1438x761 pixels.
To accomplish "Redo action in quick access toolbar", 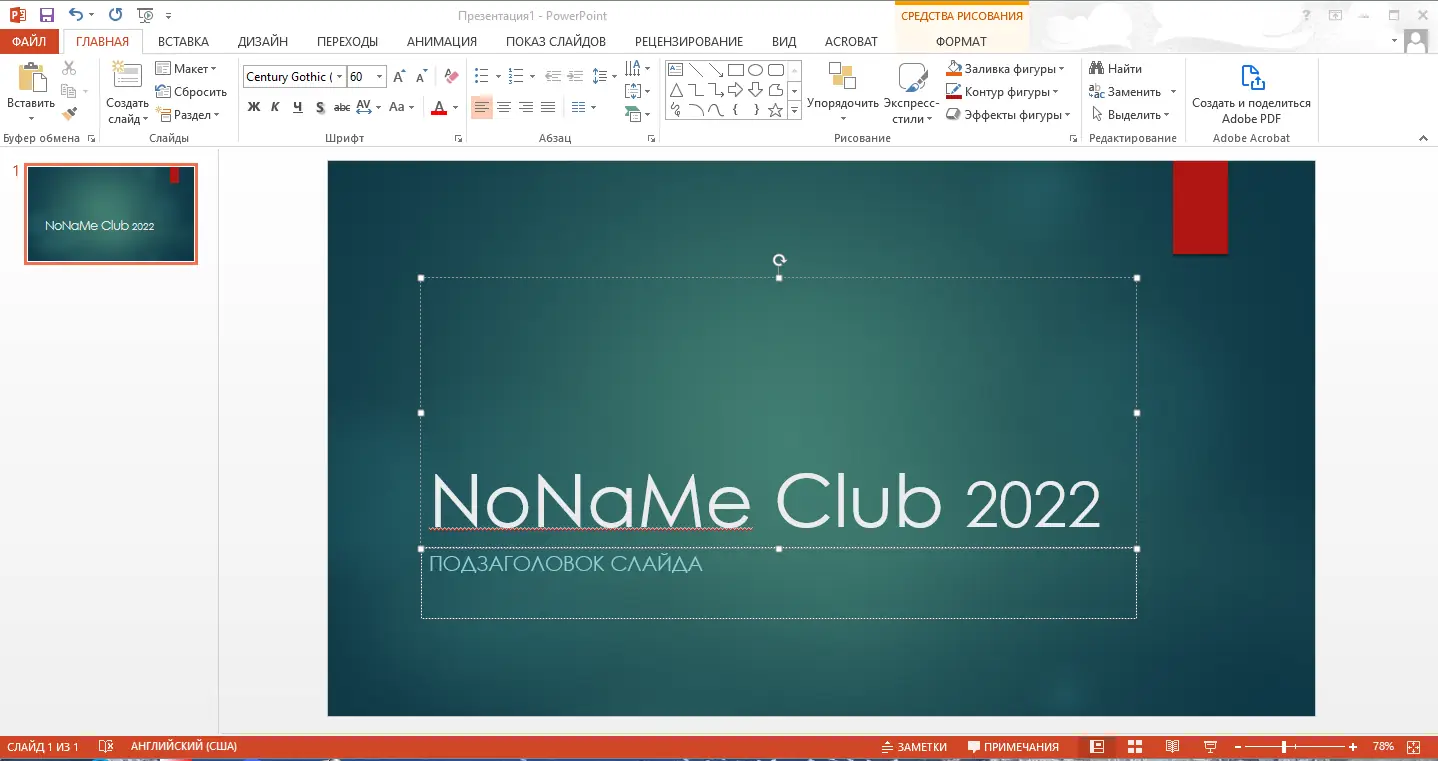I will (115, 15).
